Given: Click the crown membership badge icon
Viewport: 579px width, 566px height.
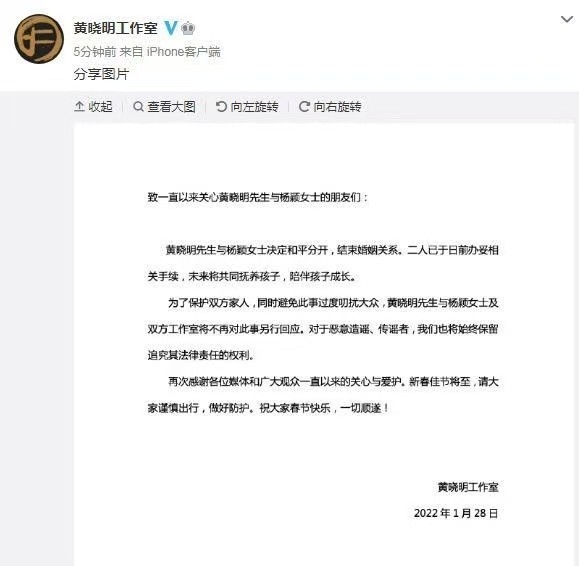Looking at the screenshot, I should (188, 28).
